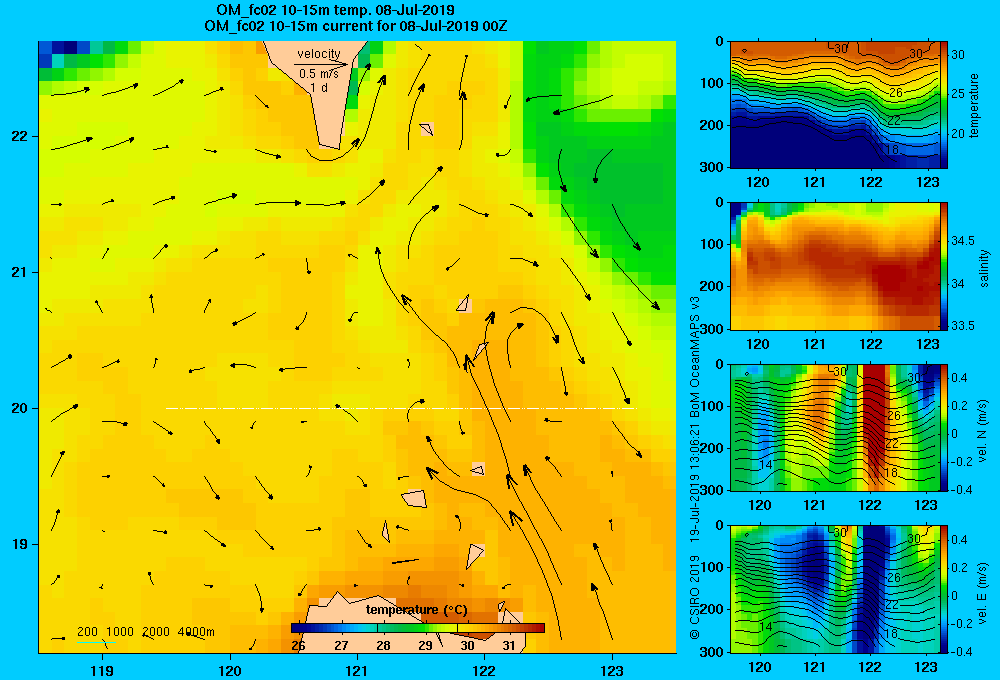Click depth label '300' on temperature section axis
This screenshot has width=1000, height=680.
[x=714, y=167]
